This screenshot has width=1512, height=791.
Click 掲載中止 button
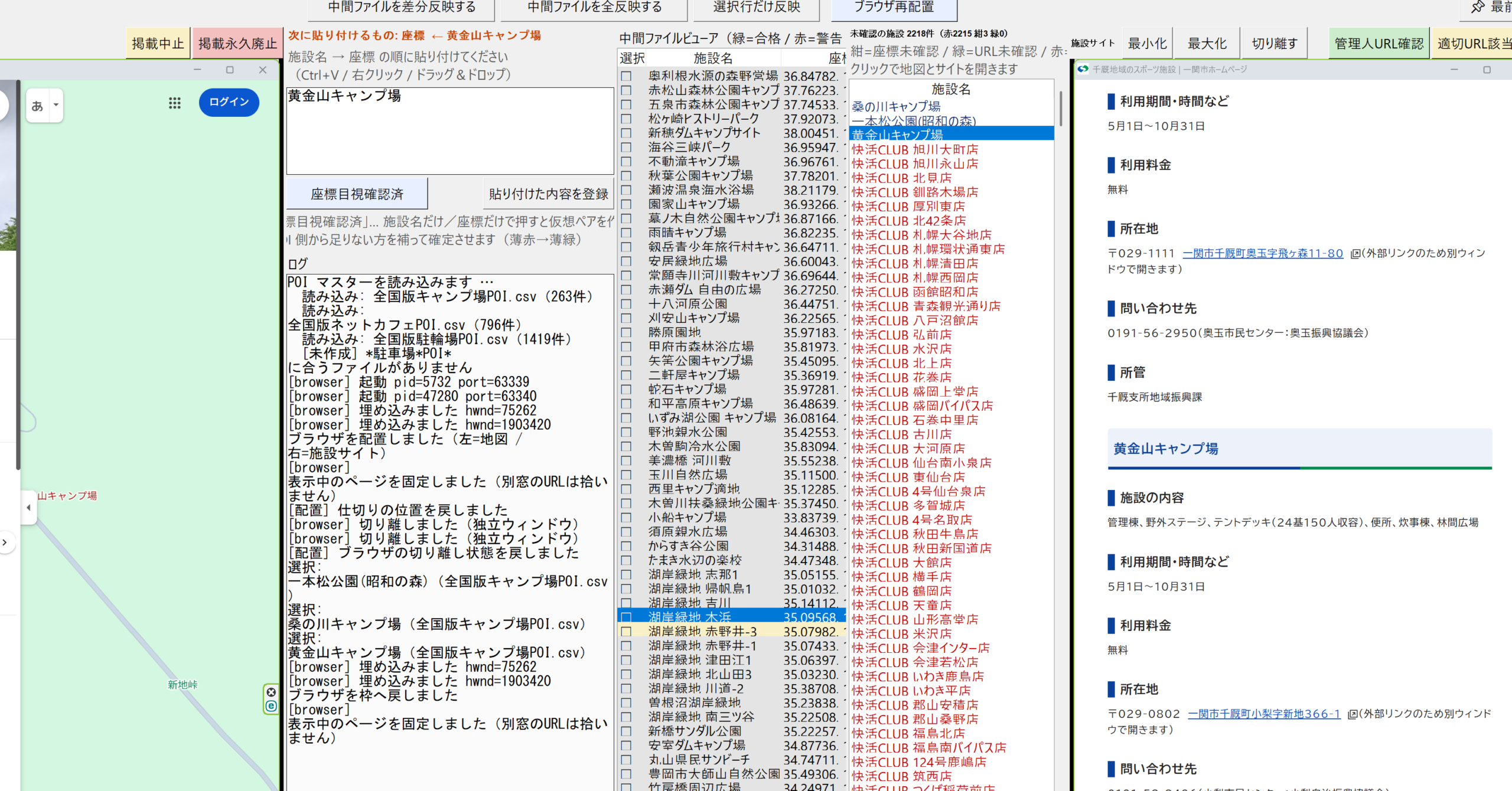(x=158, y=43)
